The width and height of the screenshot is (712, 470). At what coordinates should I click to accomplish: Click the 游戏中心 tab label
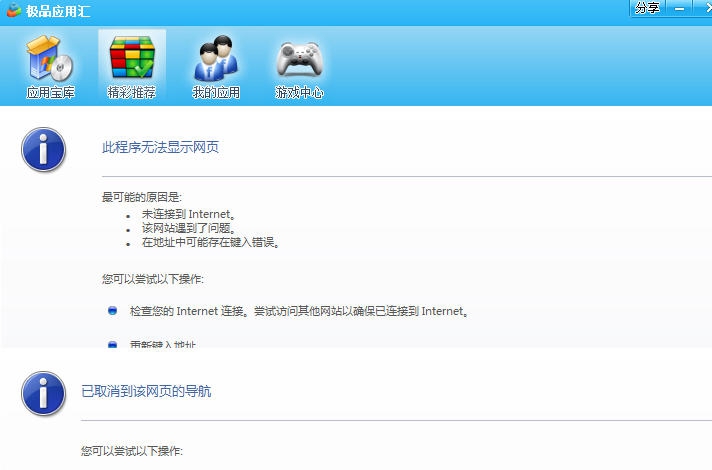click(299, 93)
